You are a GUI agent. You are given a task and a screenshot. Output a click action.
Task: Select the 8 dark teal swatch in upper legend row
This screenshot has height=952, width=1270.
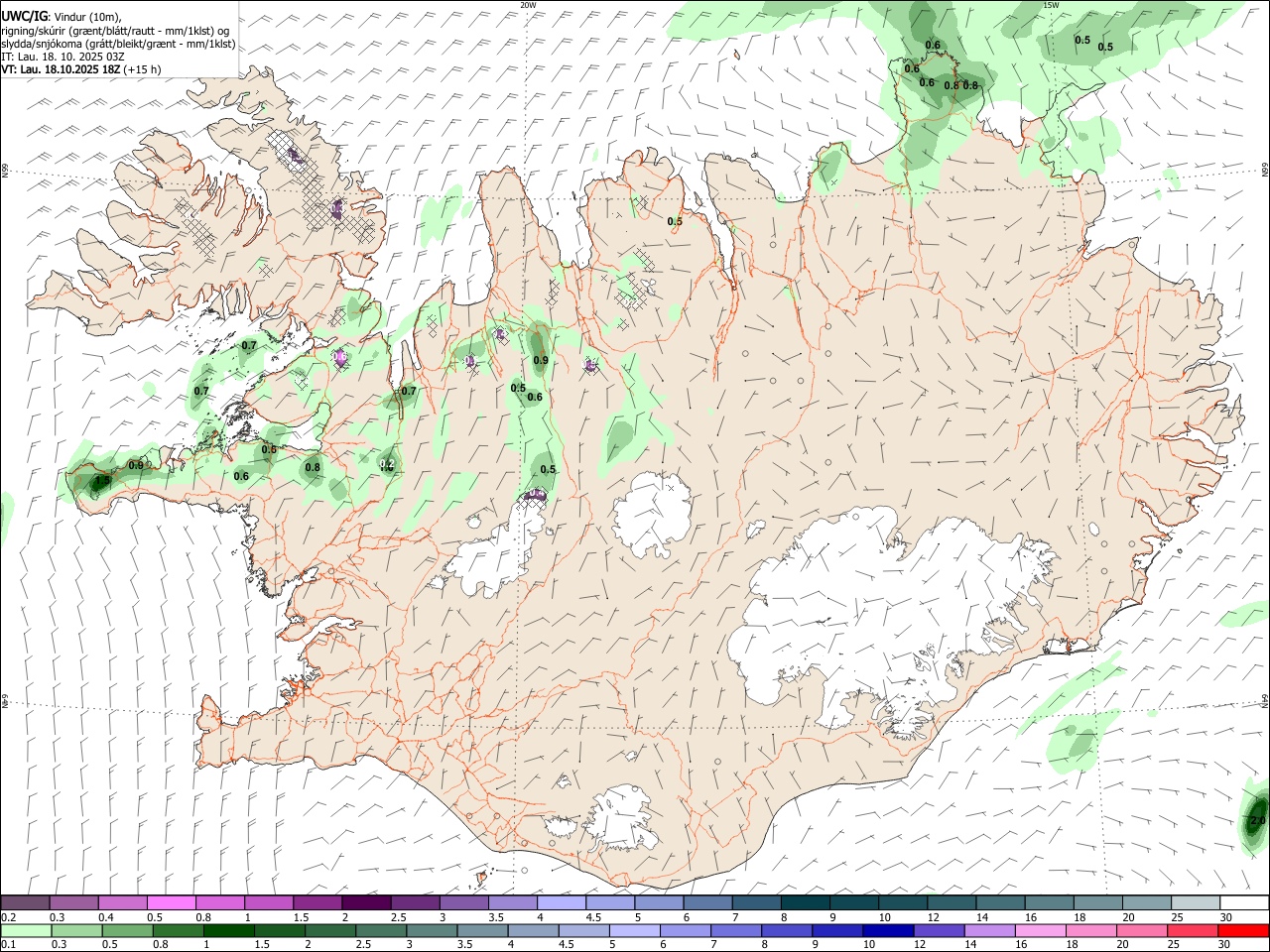[x=804, y=902]
